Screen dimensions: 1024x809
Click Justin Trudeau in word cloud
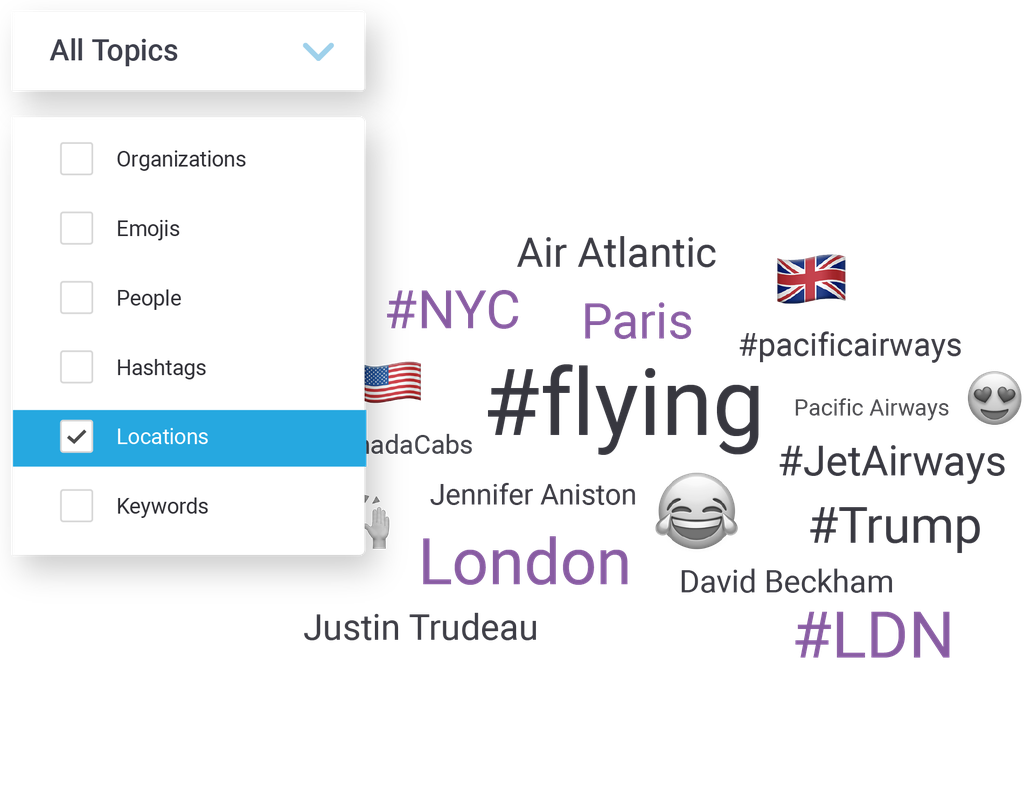point(421,627)
